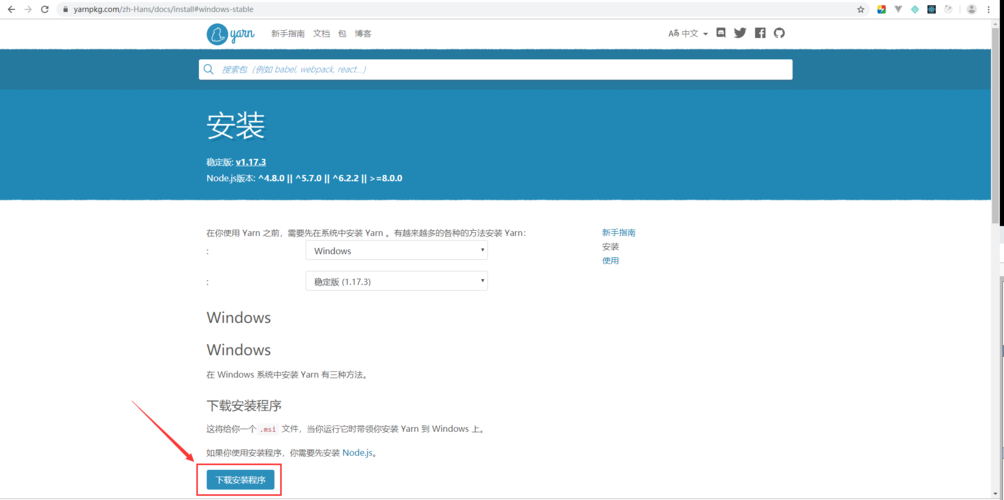
Task: Click the 下载安装程序 section heading
Action: point(244,406)
